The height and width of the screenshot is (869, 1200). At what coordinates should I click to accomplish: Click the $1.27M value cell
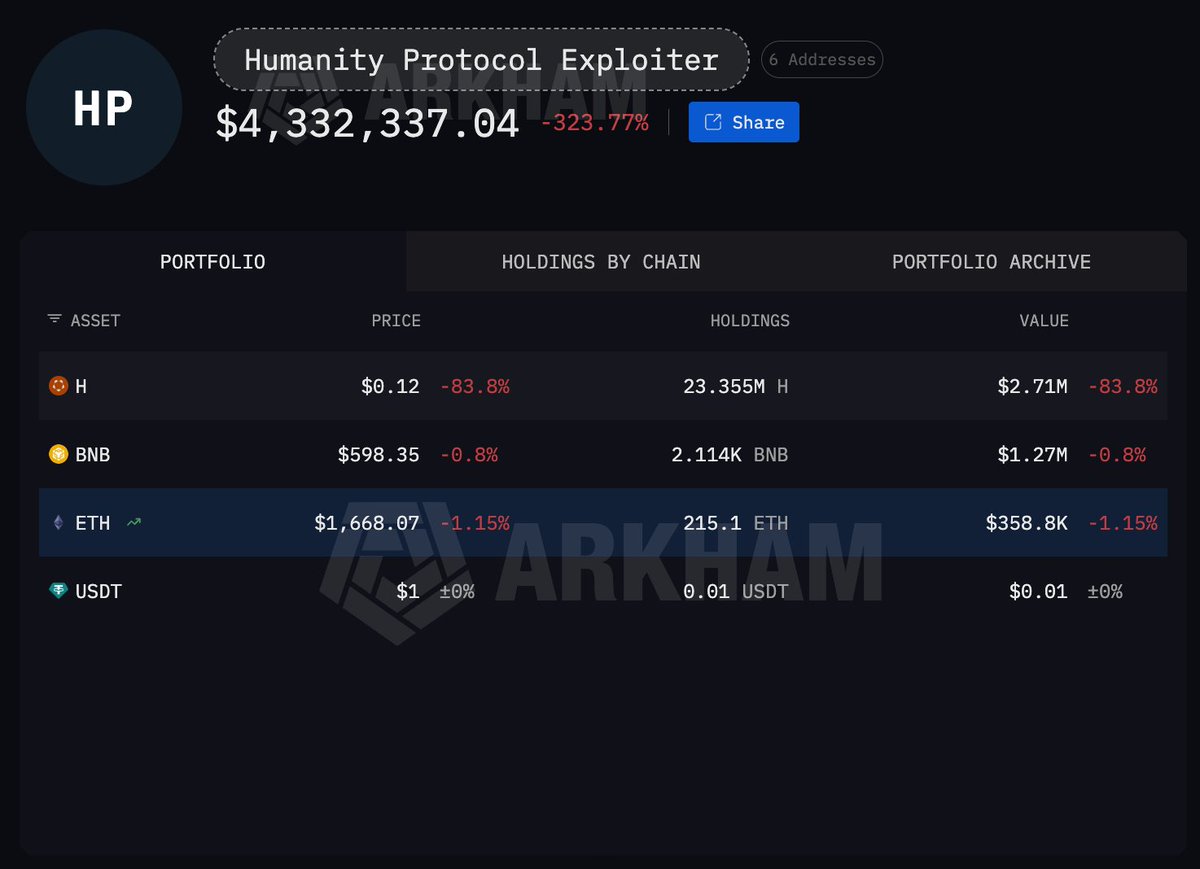pos(1033,455)
